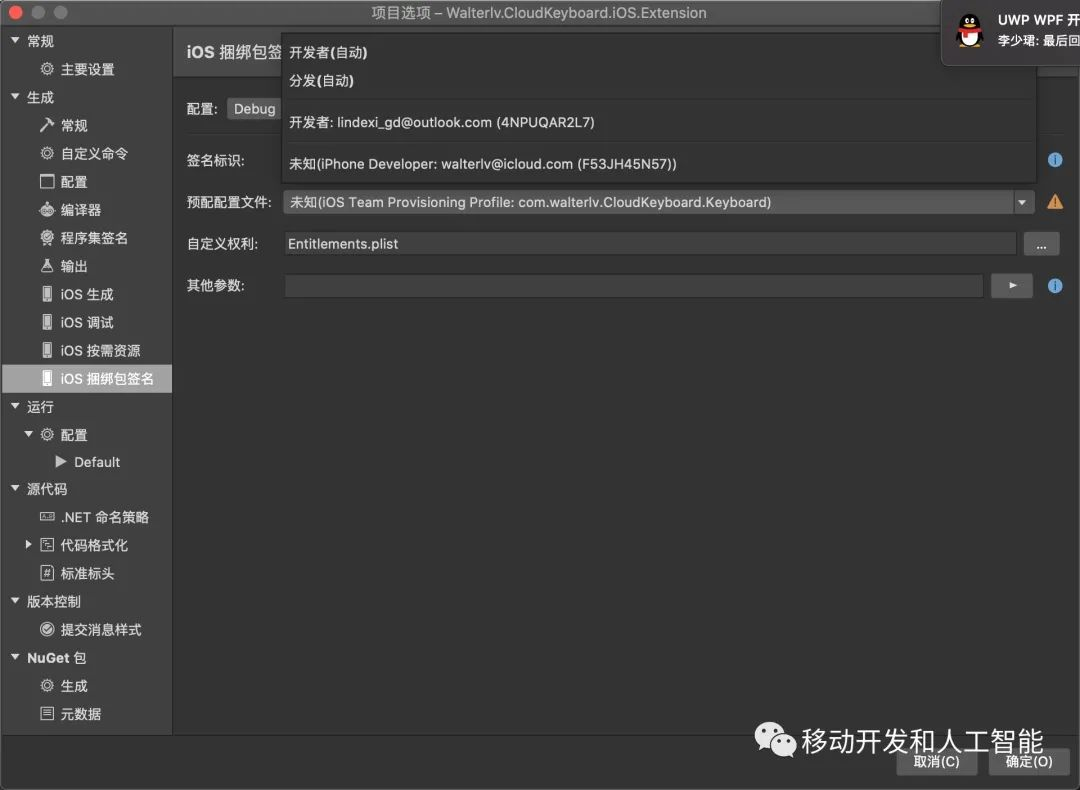Click the phone icon beside iOS 捆绑包签名
Viewport: 1080px width, 790px height.
(47, 378)
